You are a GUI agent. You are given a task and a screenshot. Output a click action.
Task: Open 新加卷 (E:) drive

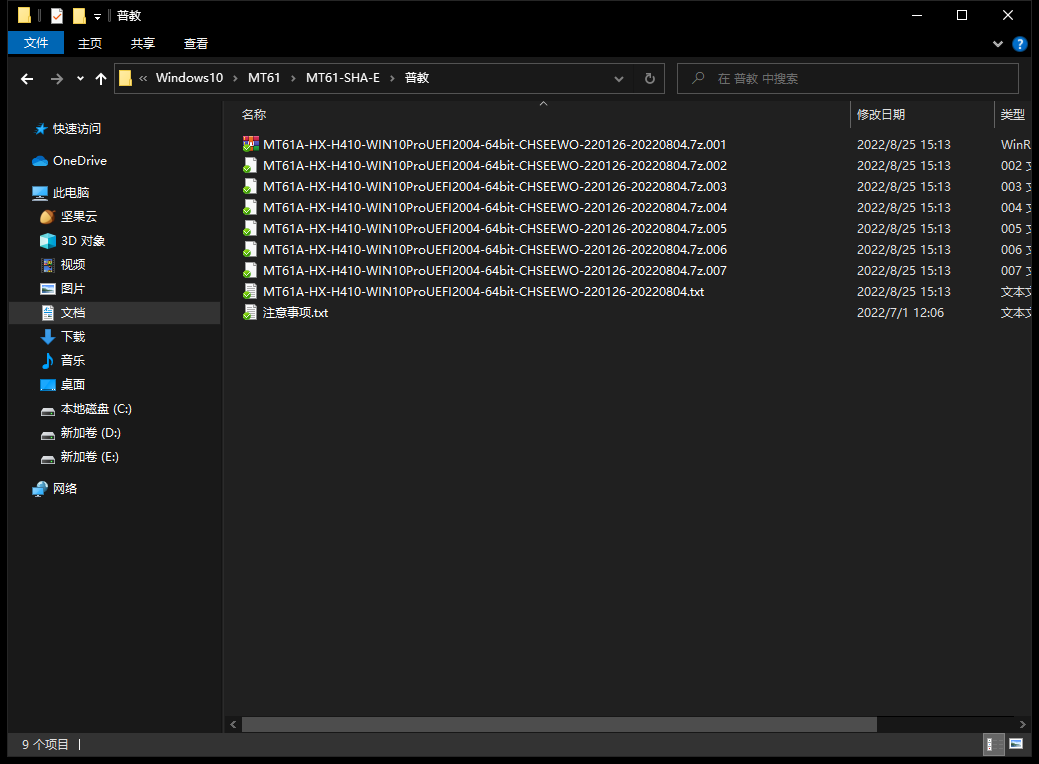89,457
